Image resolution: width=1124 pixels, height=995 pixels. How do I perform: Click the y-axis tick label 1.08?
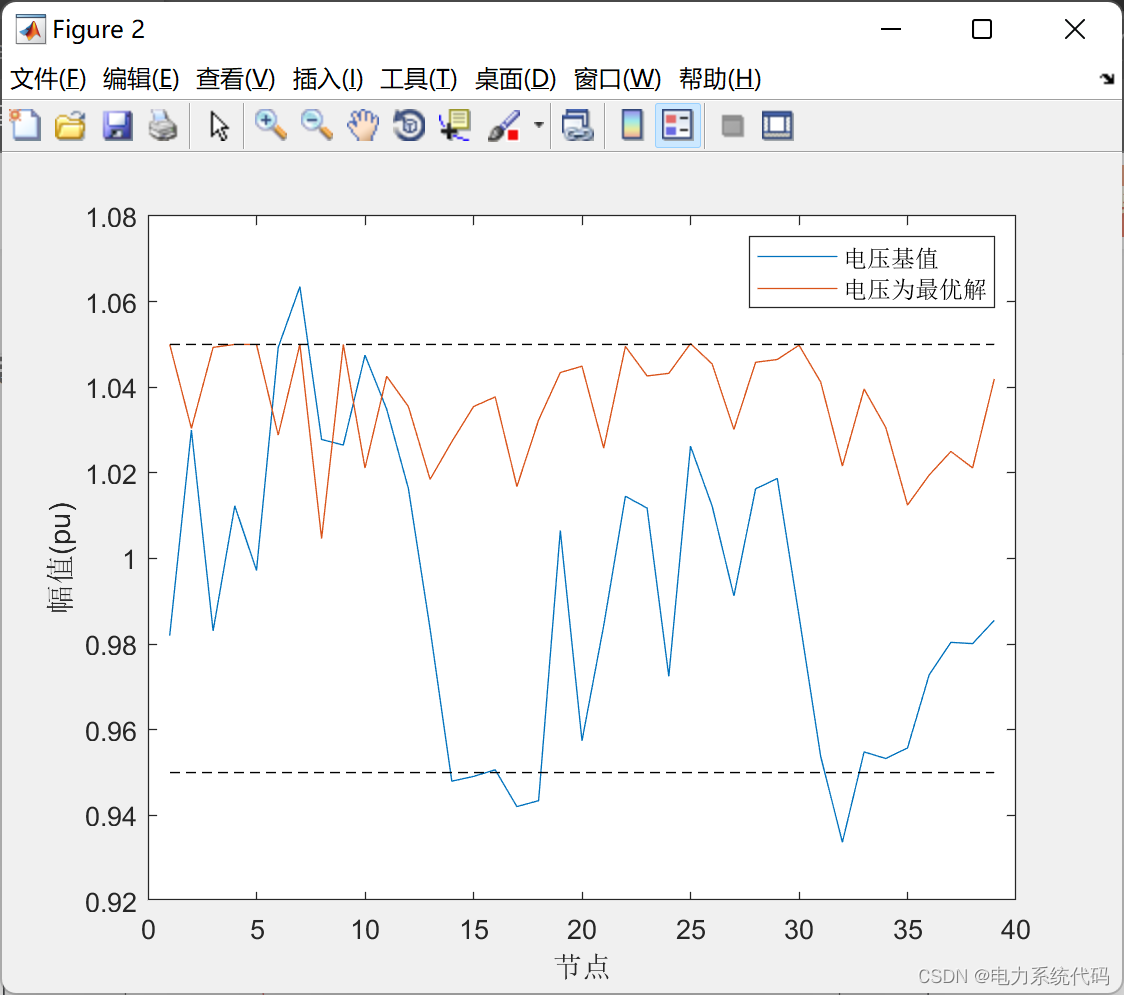click(110, 217)
